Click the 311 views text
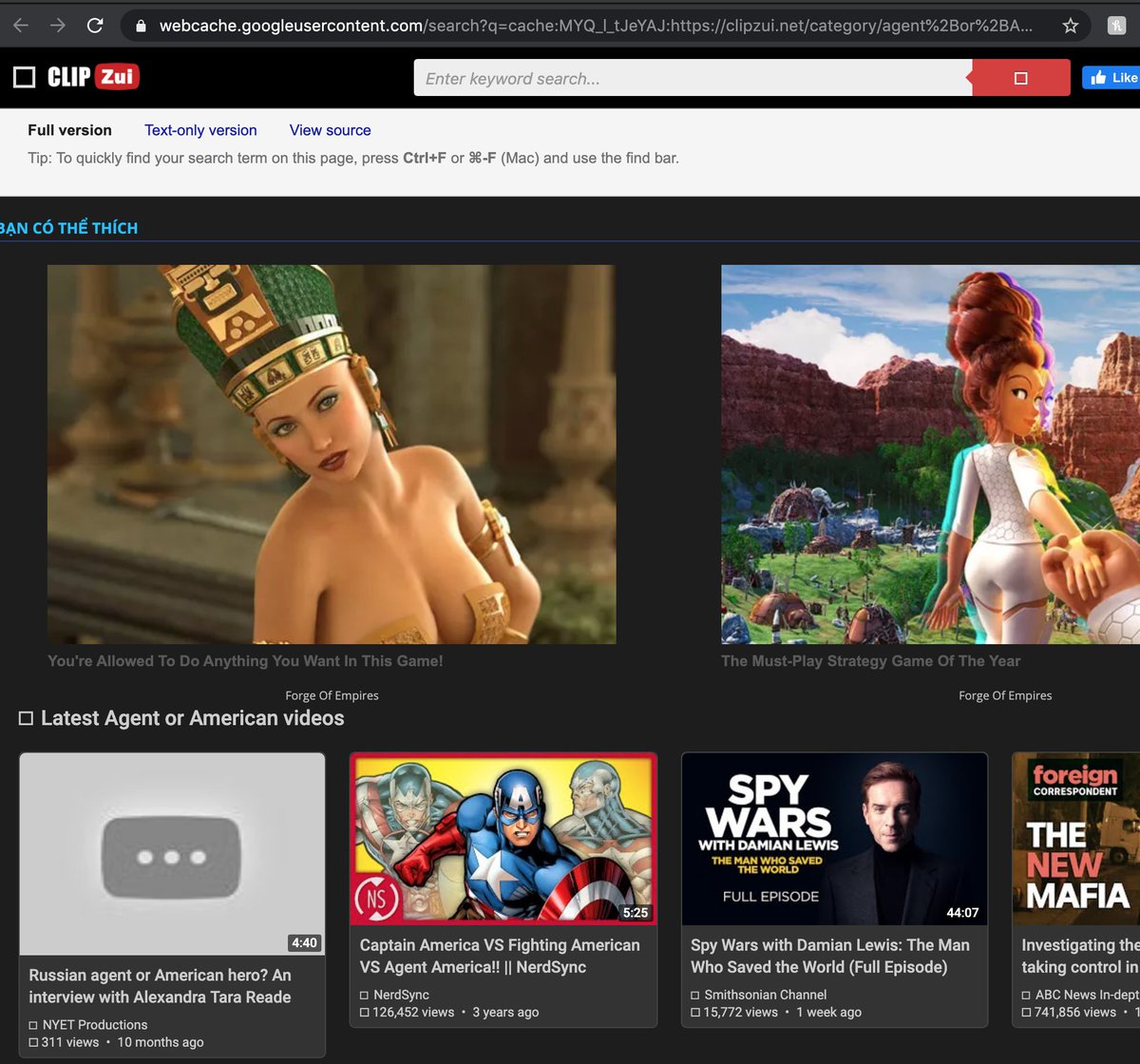This screenshot has height=1064, width=1140. coord(70,1042)
